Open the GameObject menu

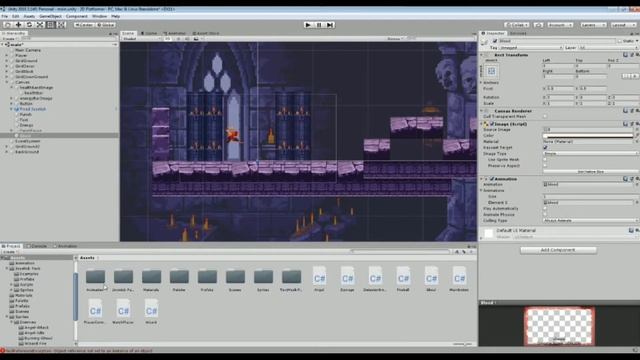coord(50,16)
